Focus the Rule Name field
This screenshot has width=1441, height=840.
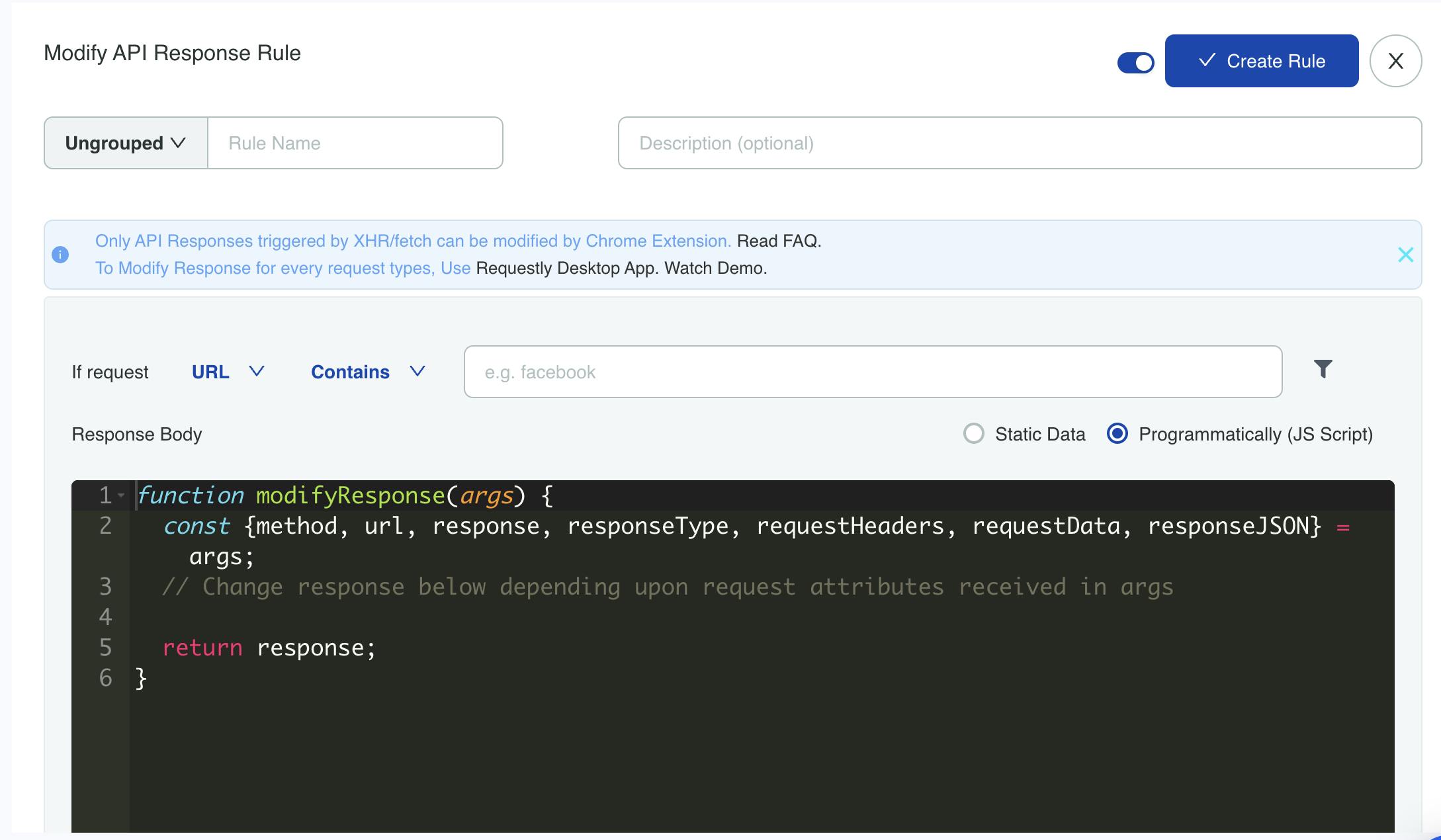(355, 143)
